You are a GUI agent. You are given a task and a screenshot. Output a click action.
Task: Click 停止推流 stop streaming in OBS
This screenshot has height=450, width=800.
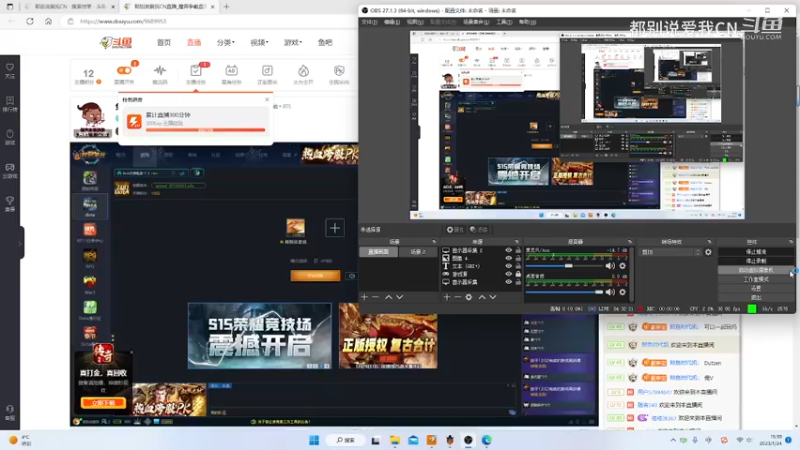point(756,252)
